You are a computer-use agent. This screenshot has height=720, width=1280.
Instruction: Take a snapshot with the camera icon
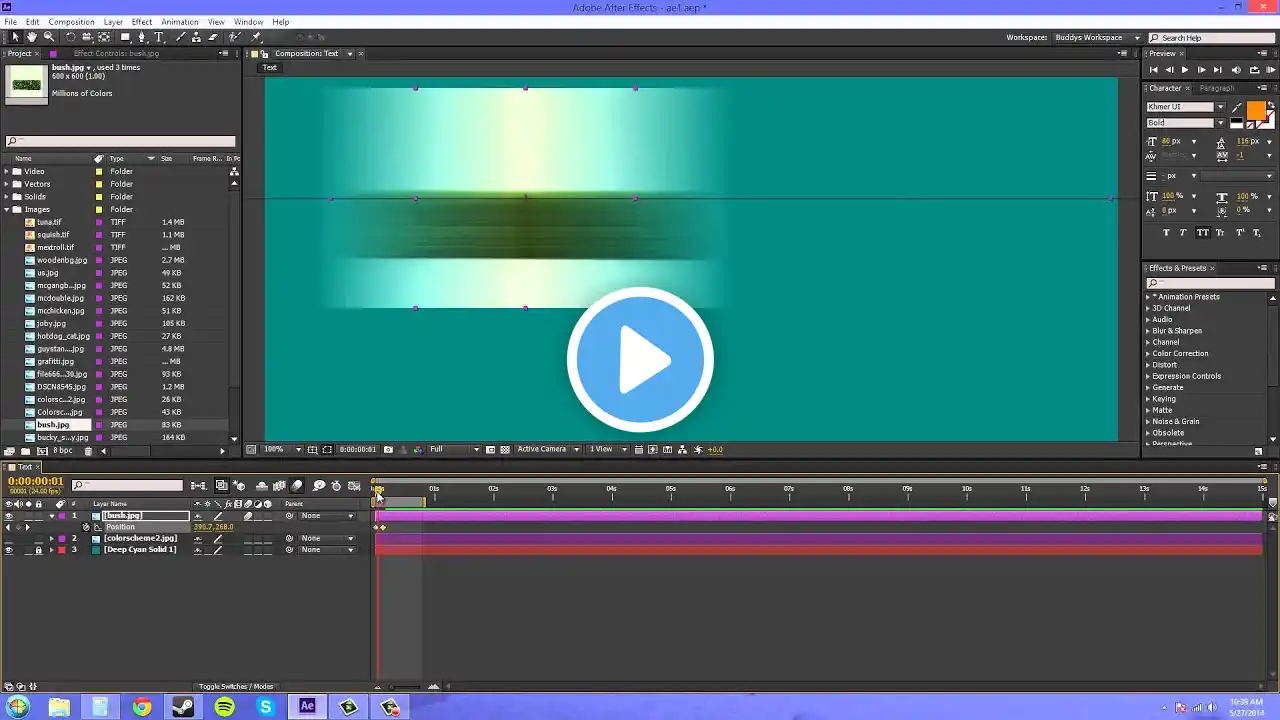[388, 450]
